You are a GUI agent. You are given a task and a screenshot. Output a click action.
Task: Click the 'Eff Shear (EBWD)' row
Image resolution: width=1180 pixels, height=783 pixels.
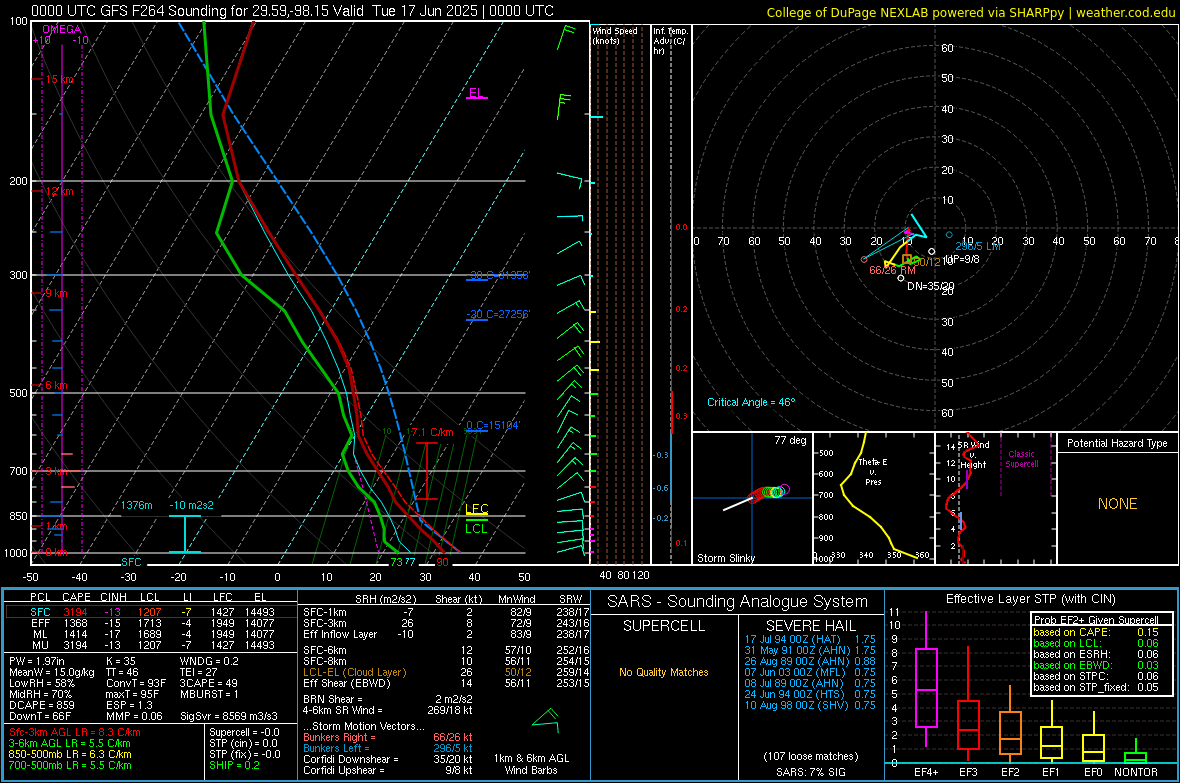[x=447, y=683]
